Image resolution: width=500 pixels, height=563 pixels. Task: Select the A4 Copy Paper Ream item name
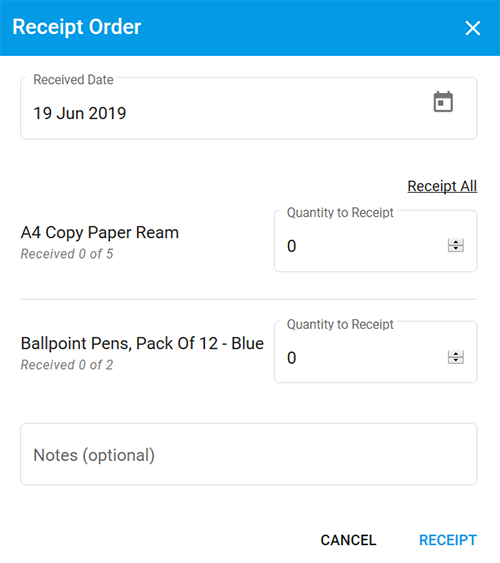point(100,233)
